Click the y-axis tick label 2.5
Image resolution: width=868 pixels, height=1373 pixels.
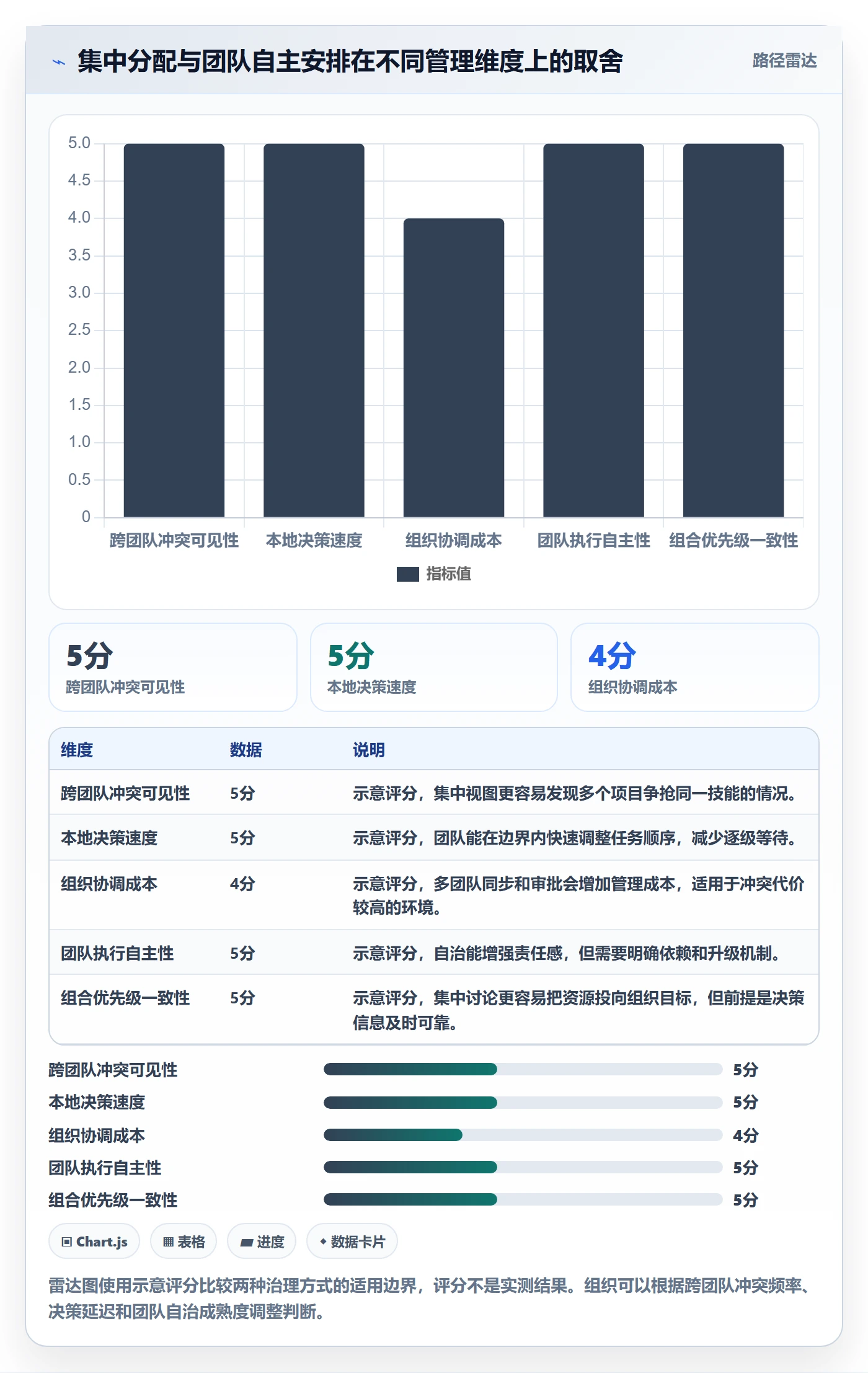coord(79,330)
